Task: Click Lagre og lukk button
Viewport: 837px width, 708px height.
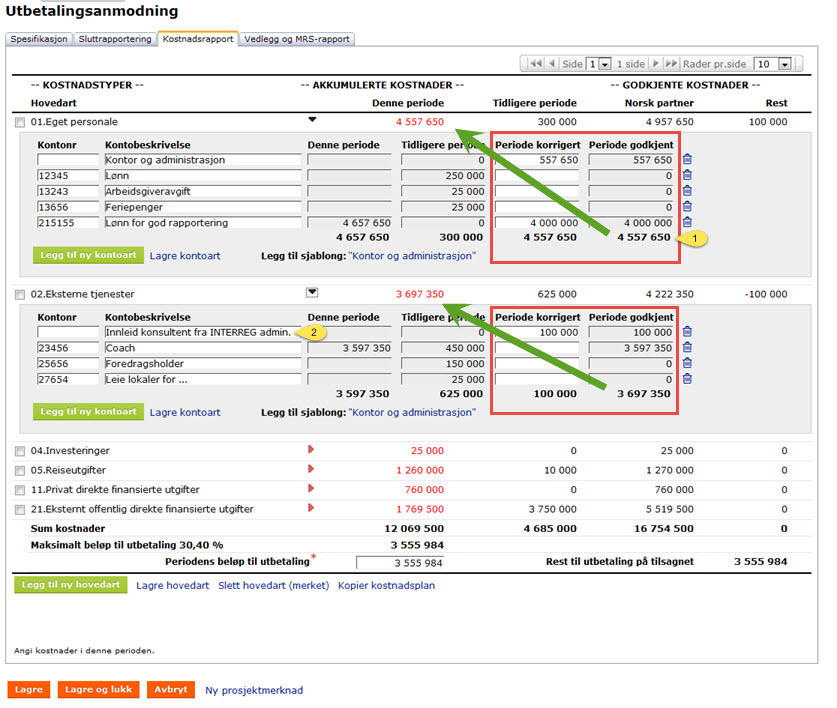Action: pyautogui.click(x=98, y=689)
